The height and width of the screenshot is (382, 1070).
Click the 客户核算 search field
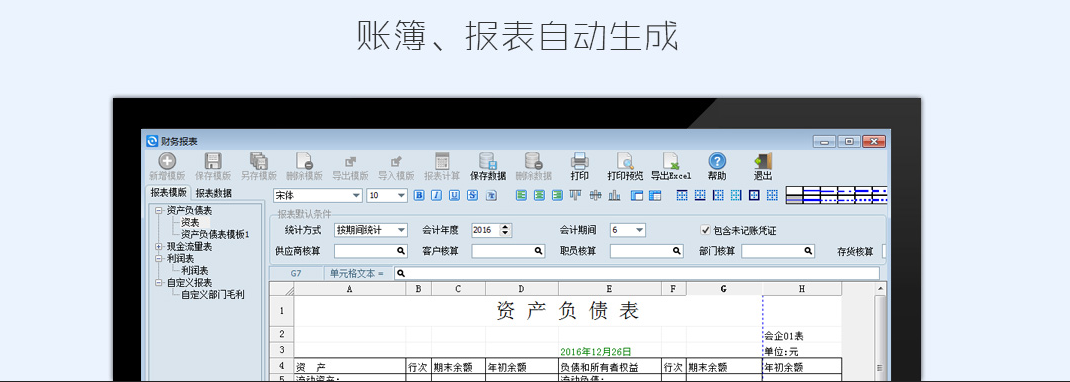[x=508, y=251]
